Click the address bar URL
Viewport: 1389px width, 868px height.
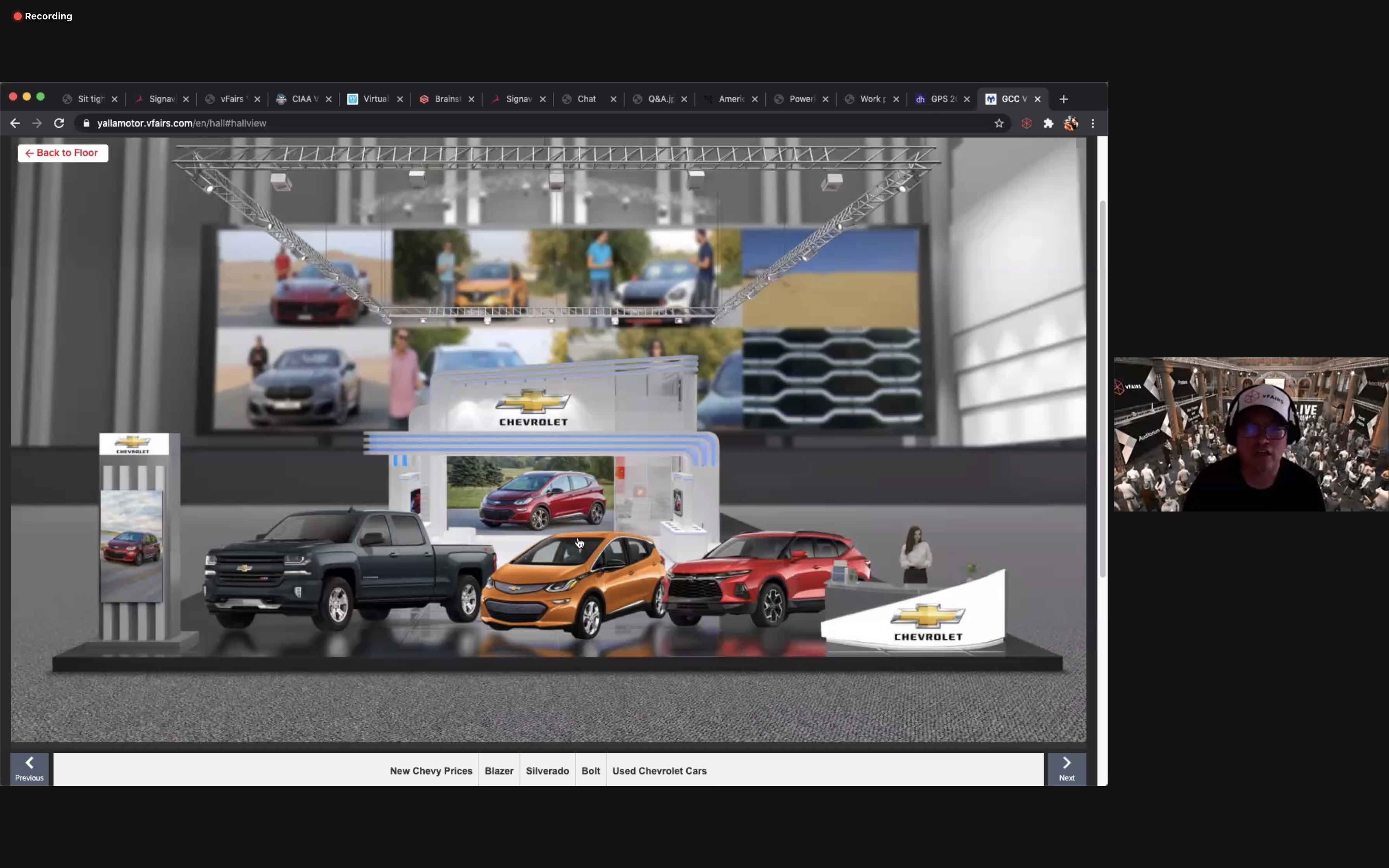click(x=181, y=124)
